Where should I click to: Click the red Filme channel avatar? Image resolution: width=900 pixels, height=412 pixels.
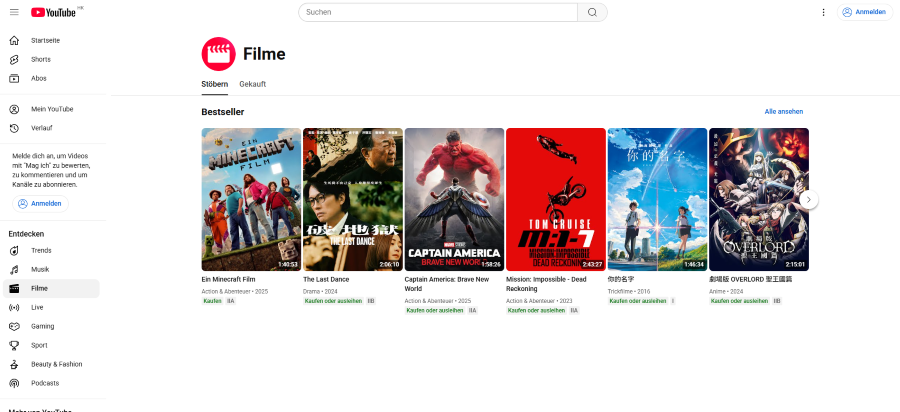(219, 54)
